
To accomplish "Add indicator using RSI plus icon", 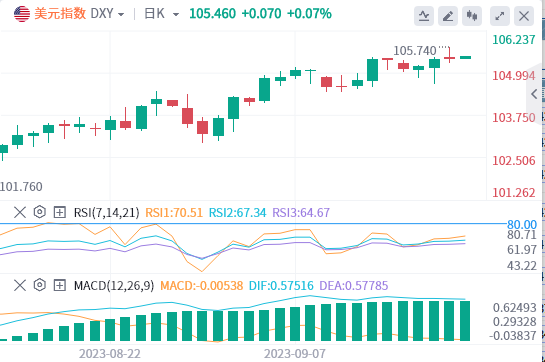I will 59,212.
